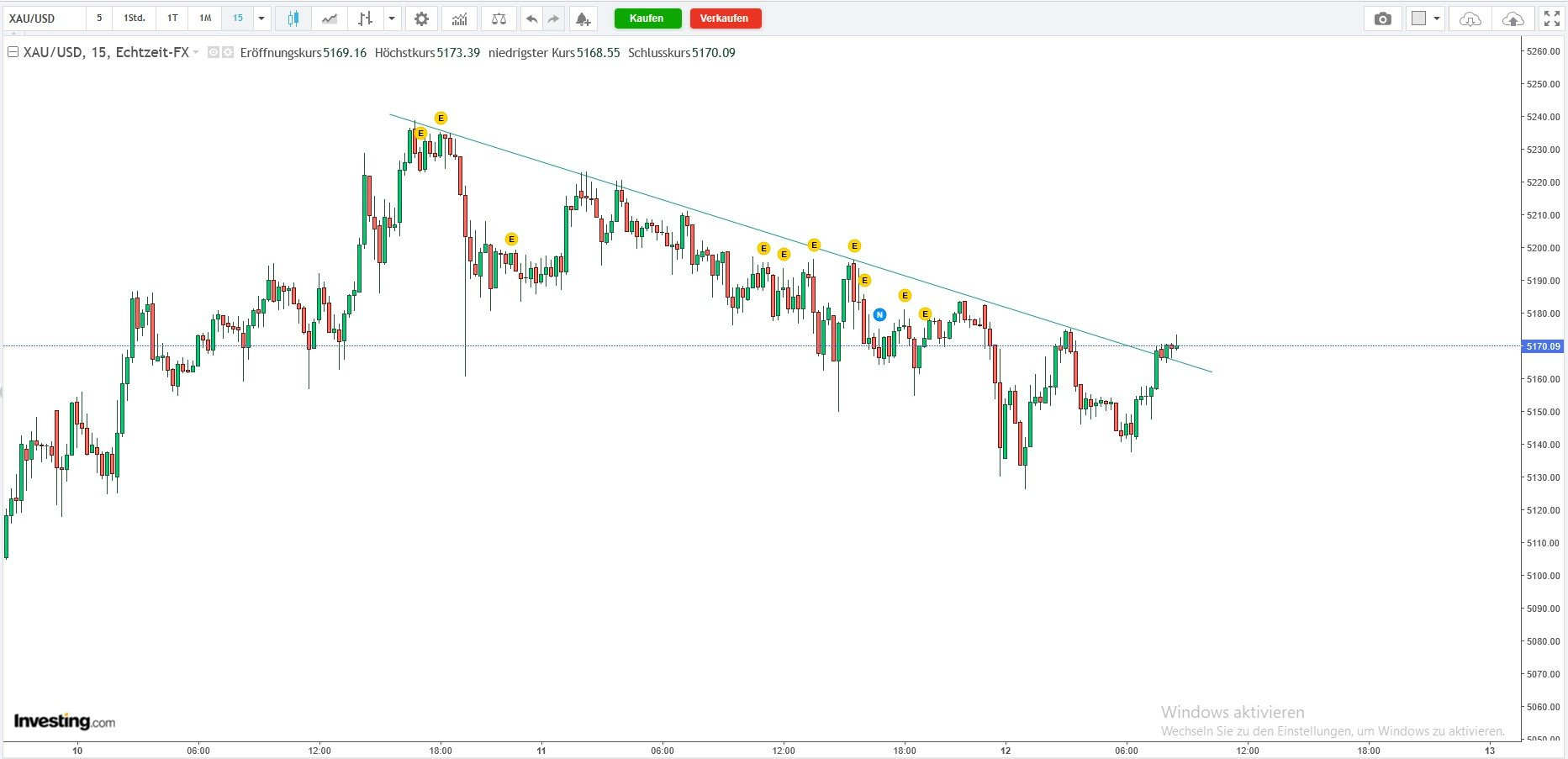The height and width of the screenshot is (759, 1568).
Task: Select the 1Std. timeframe
Action: coord(135,18)
